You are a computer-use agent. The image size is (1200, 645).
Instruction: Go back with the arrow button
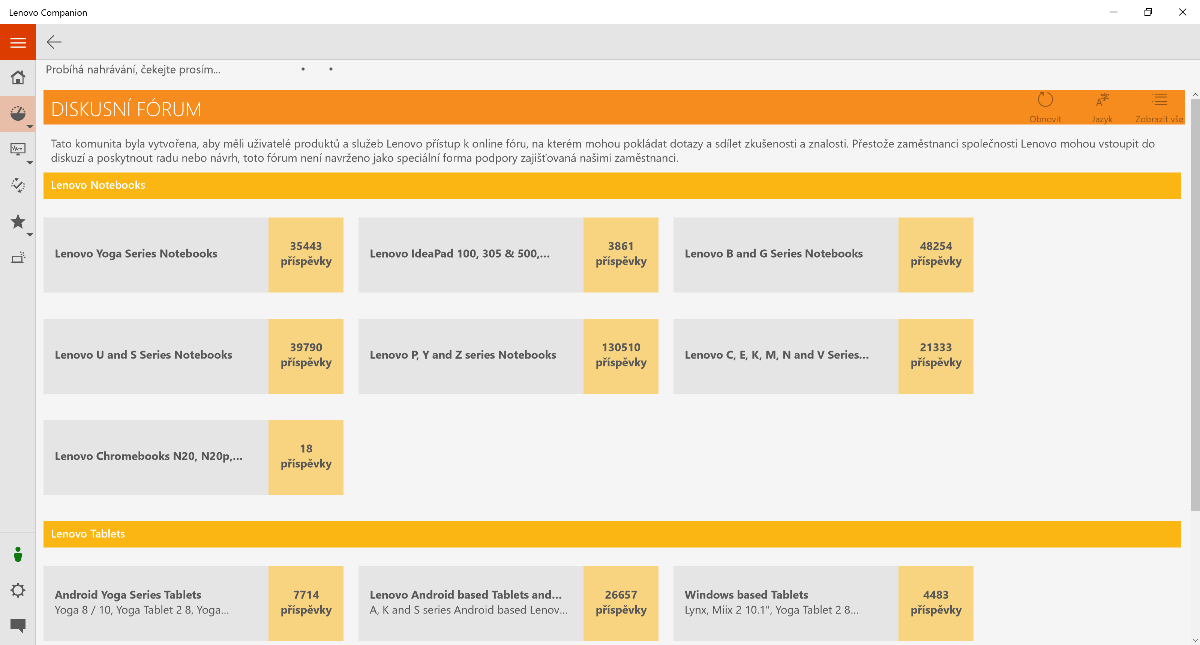pyautogui.click(x=54, y=42)
